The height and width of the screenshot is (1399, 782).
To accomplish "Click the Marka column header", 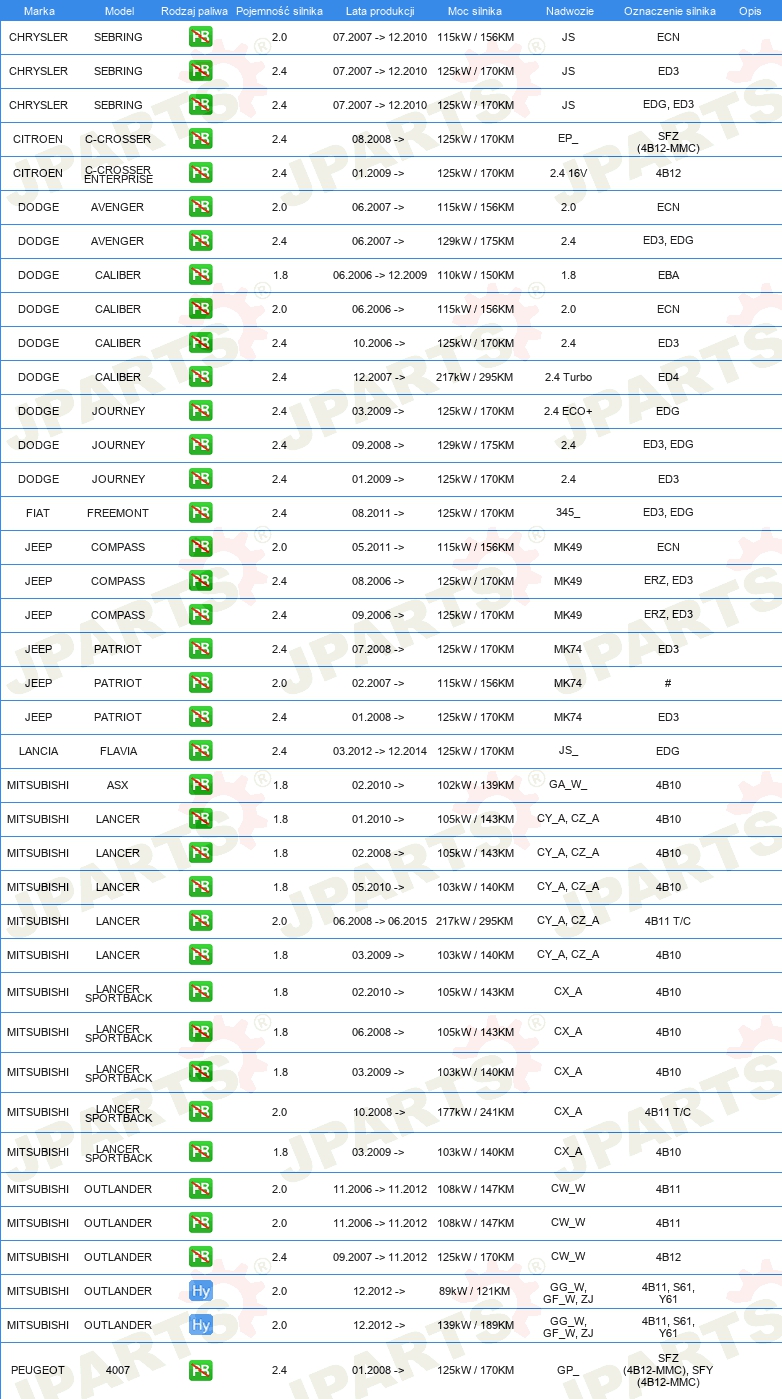I will click(39, 10).
